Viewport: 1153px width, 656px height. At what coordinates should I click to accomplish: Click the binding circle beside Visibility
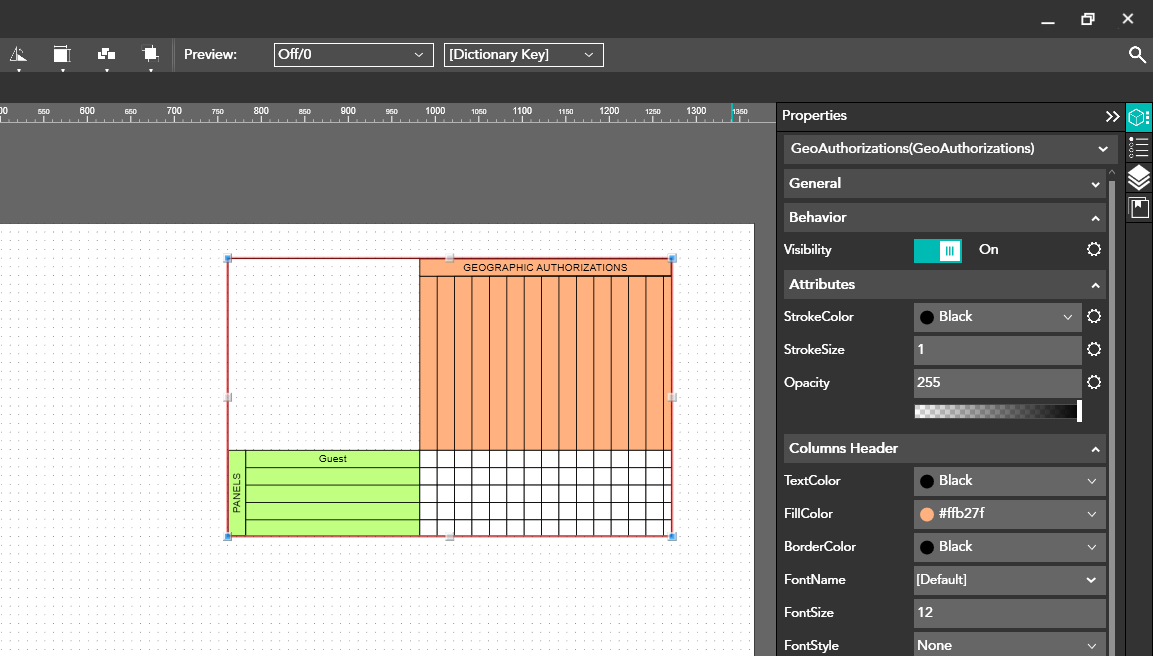click(1094, 250)
